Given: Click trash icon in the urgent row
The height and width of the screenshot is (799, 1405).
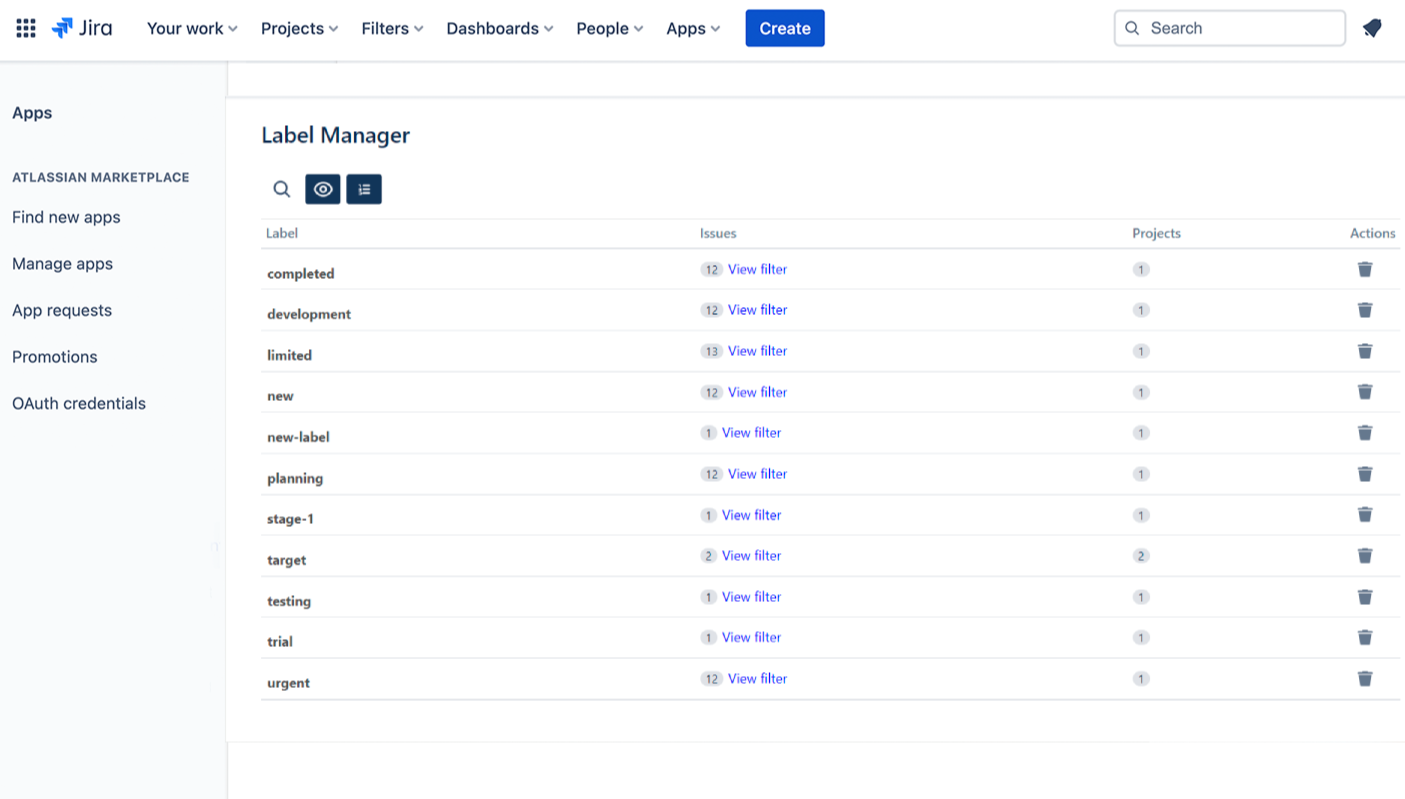Looking at the screenshot, I should pos(1364,679).
